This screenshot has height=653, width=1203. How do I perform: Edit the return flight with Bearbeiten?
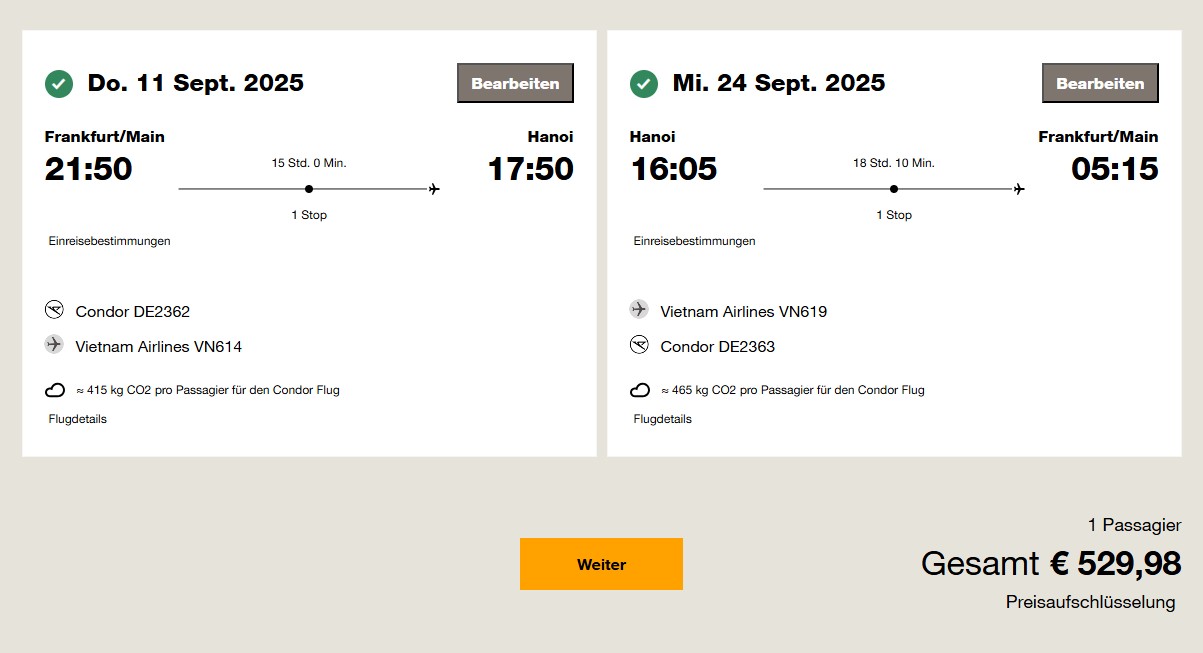1100,83
